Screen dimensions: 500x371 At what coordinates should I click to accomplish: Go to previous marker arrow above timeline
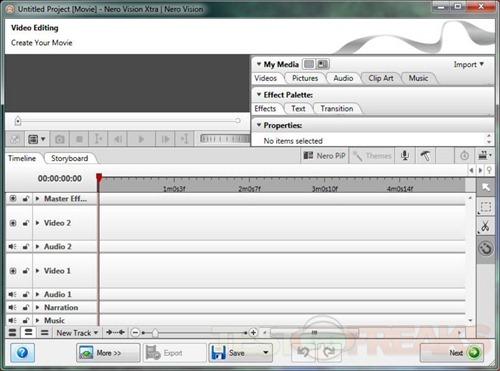pyautogui.click(x=471, y=170)
